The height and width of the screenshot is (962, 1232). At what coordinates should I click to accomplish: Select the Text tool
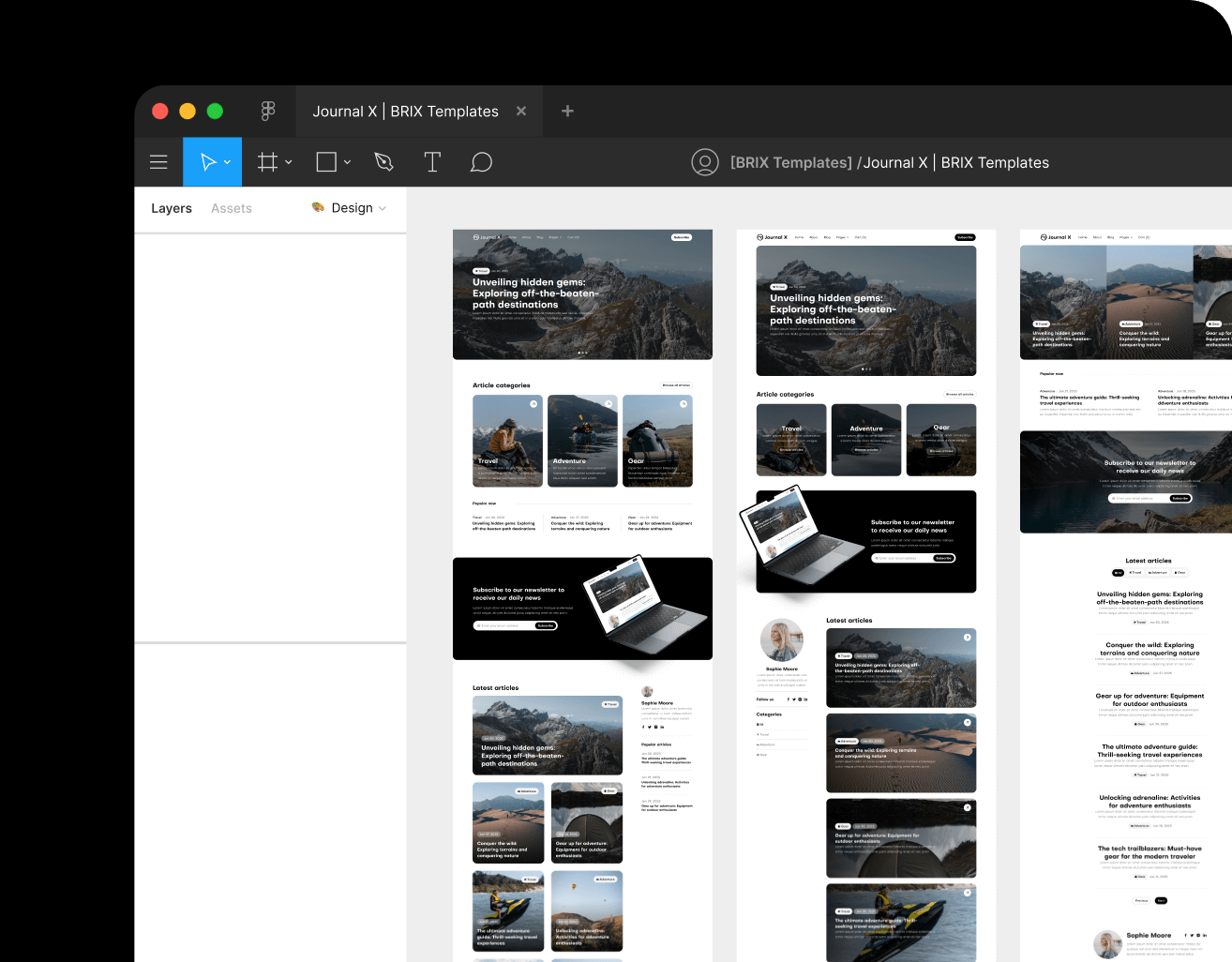pos(432,162)
